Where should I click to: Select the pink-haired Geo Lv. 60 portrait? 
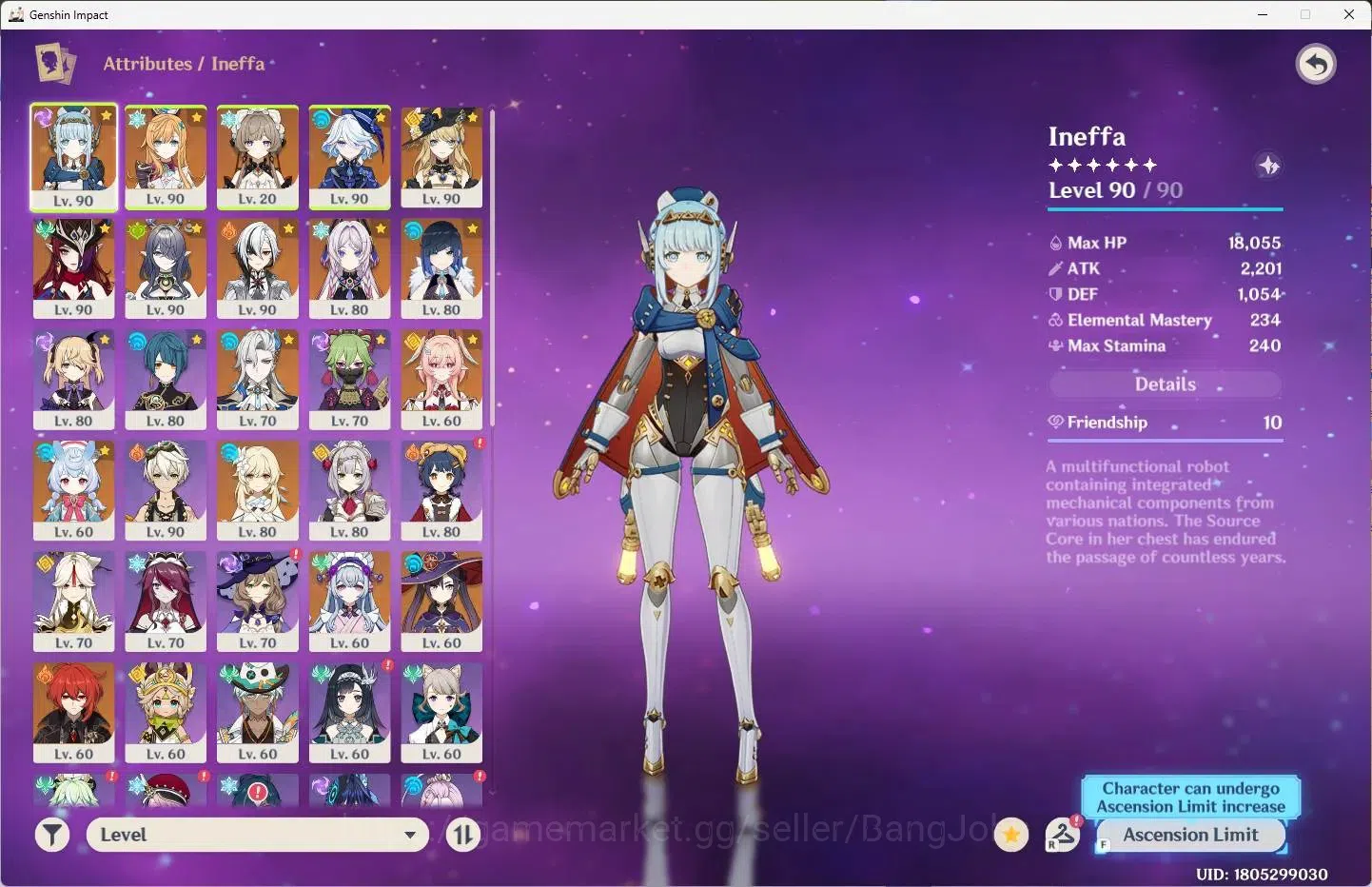tap(441, 380)
